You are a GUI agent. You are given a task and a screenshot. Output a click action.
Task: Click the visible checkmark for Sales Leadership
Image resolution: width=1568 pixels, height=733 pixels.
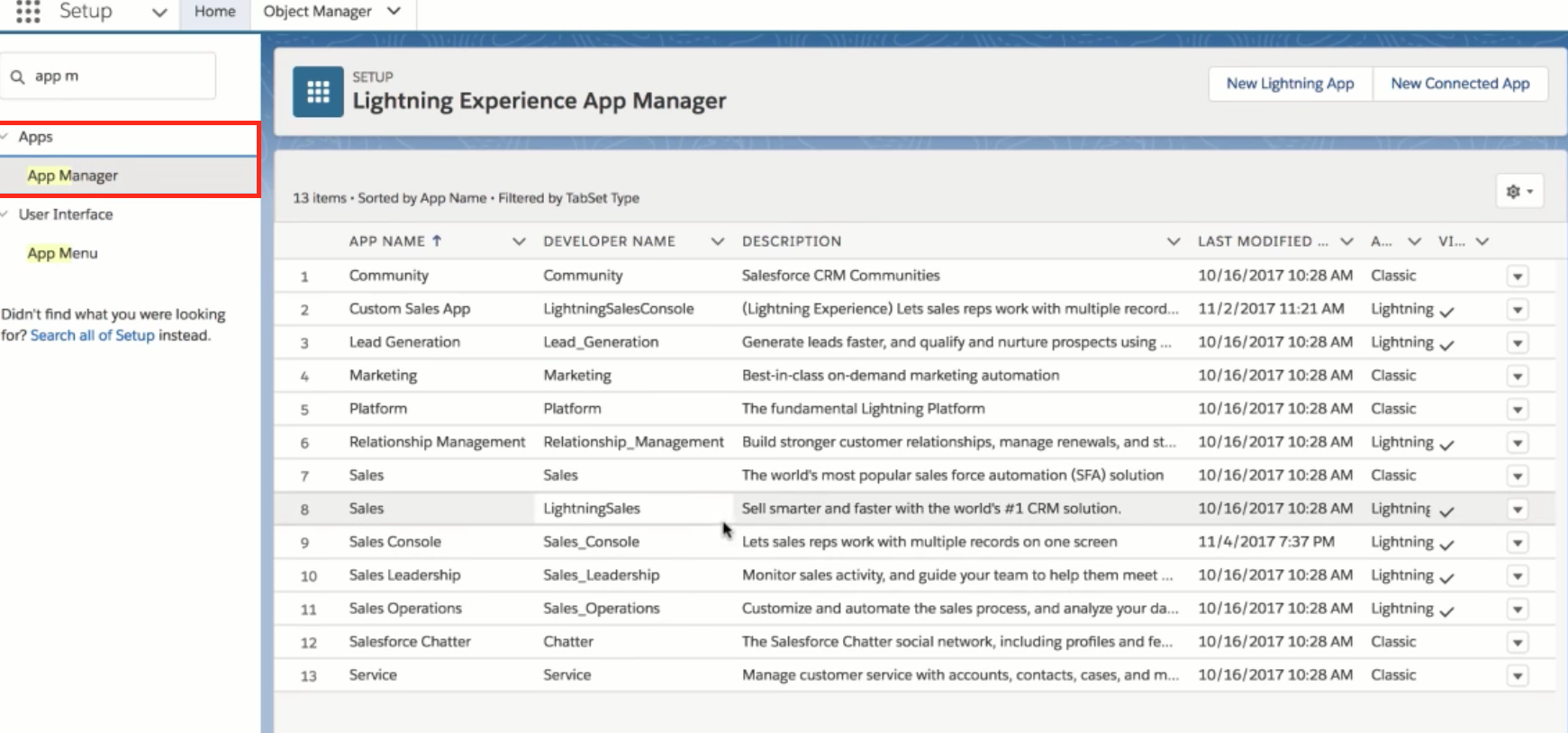pos(1446,579)
